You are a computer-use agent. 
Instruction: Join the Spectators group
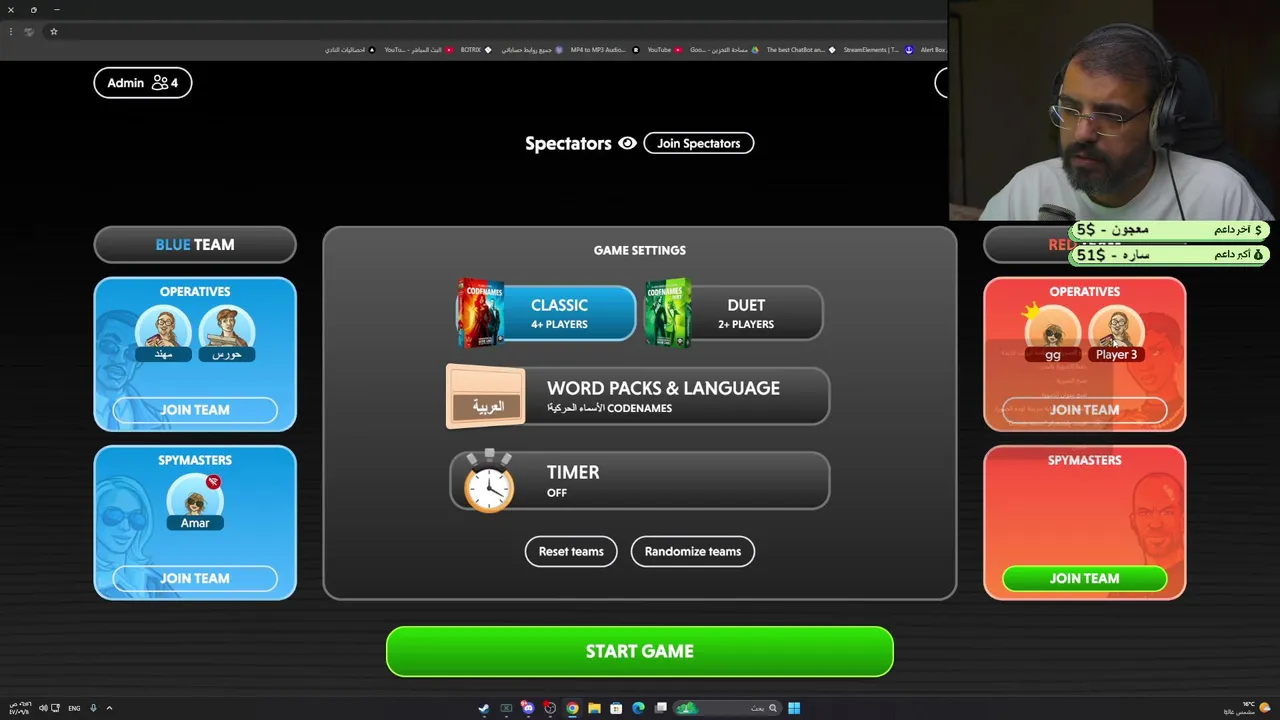coord(698,143)
